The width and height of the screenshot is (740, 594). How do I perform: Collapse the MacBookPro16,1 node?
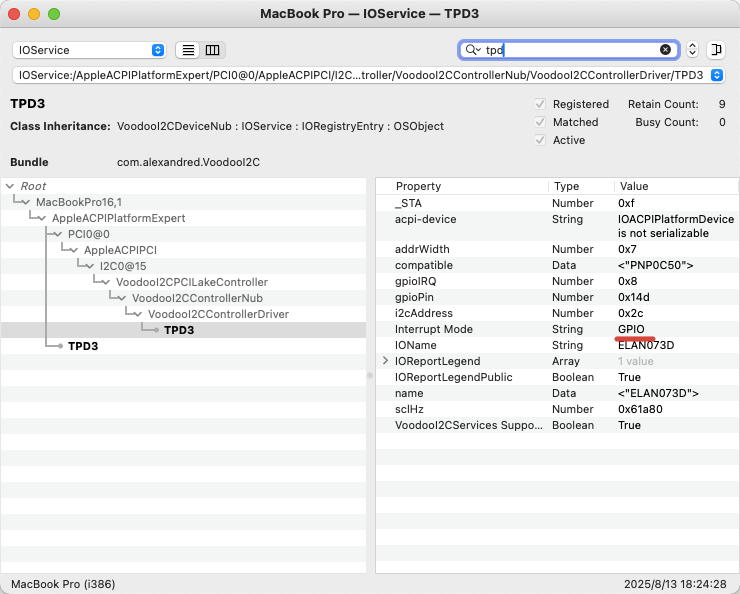pyautogui.click(x=26, y=202)
